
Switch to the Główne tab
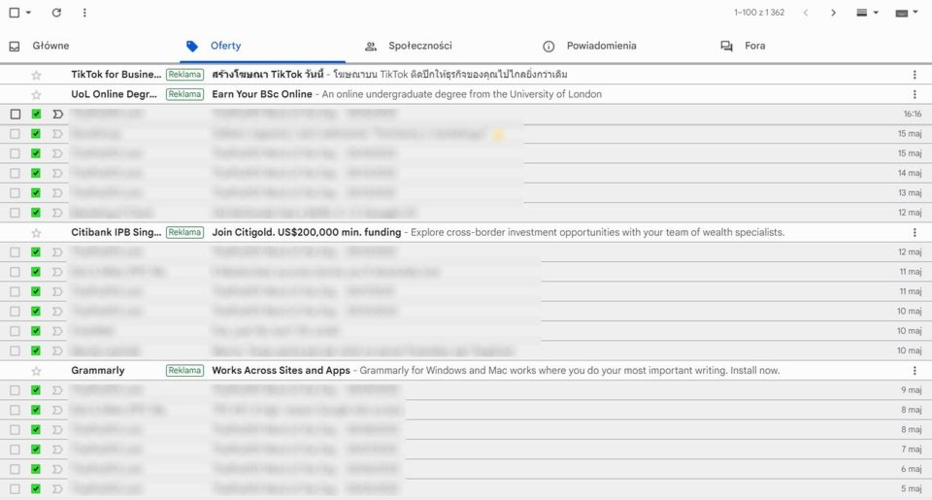[50, 46]
